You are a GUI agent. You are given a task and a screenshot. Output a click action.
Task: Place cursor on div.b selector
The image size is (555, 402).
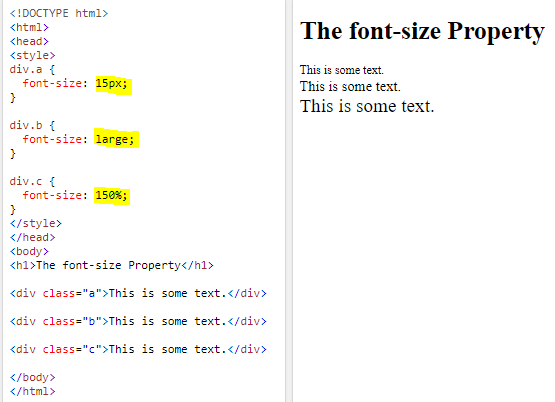tap(26, 125)
